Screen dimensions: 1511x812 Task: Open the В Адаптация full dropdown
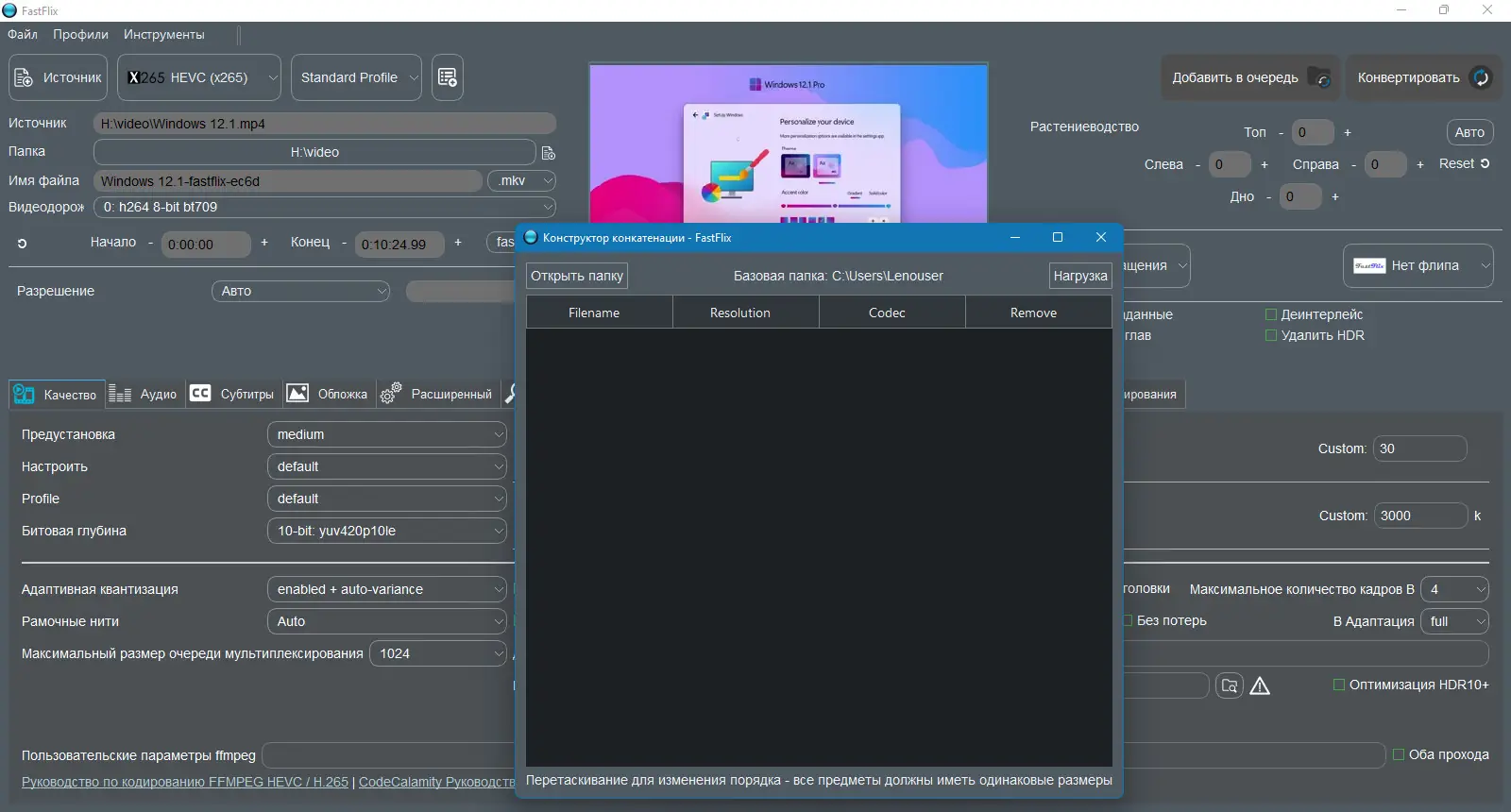(x=1454, y=621)
